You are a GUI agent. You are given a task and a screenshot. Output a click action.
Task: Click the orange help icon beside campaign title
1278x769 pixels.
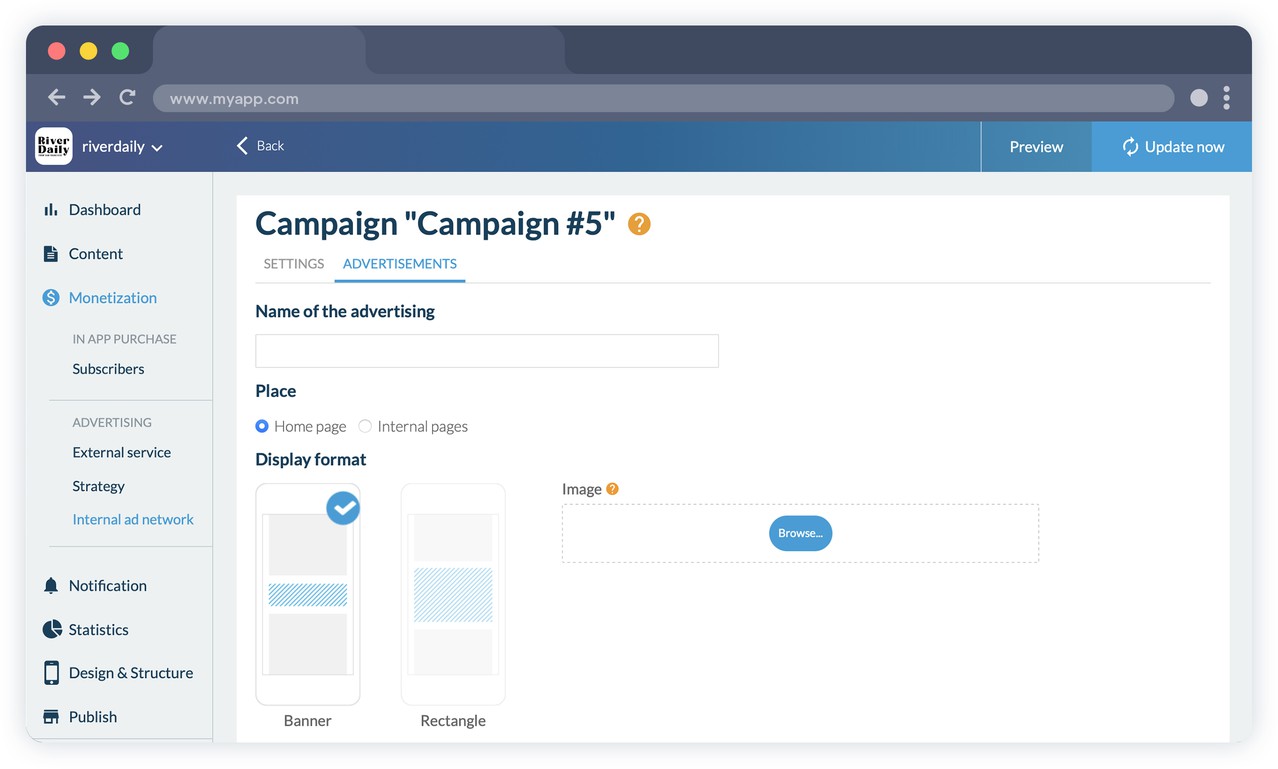[x=639, y=224]
